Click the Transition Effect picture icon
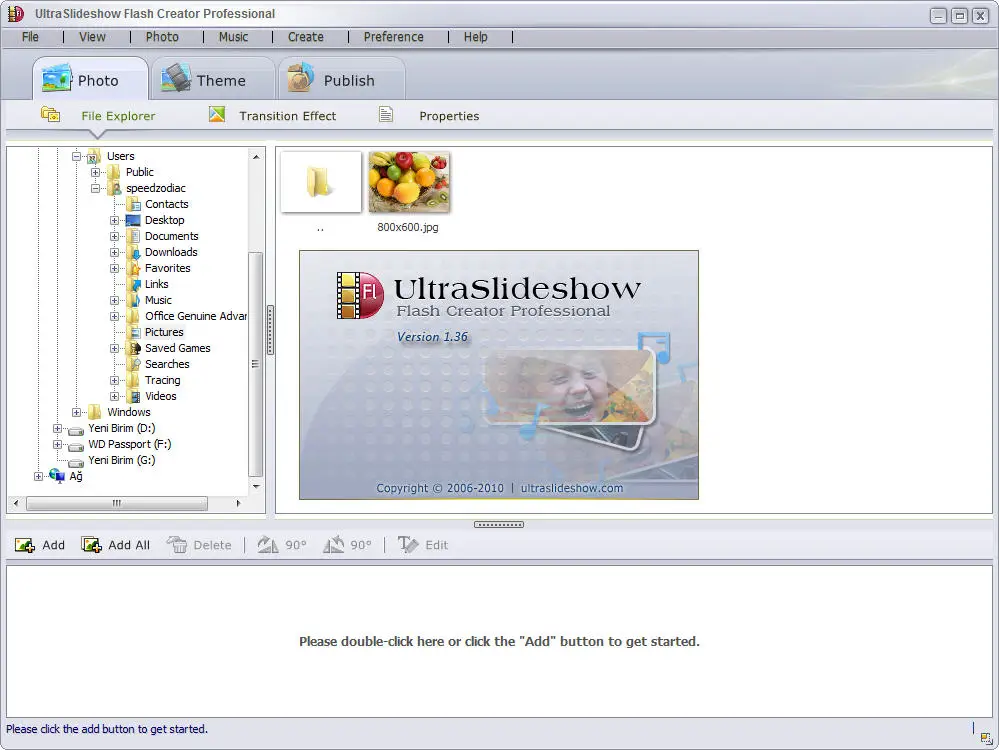This screenshot has width=999, height=750. coord(217,115)
